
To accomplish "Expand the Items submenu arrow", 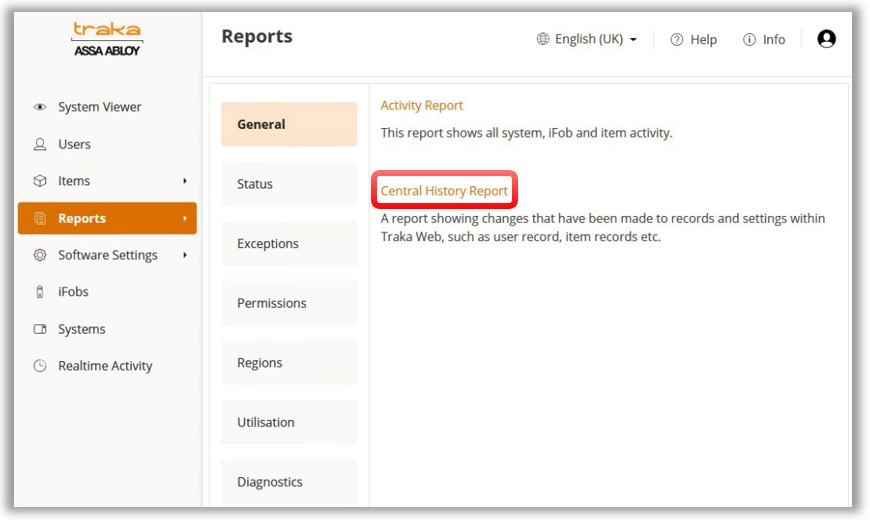I will (185, 181).
